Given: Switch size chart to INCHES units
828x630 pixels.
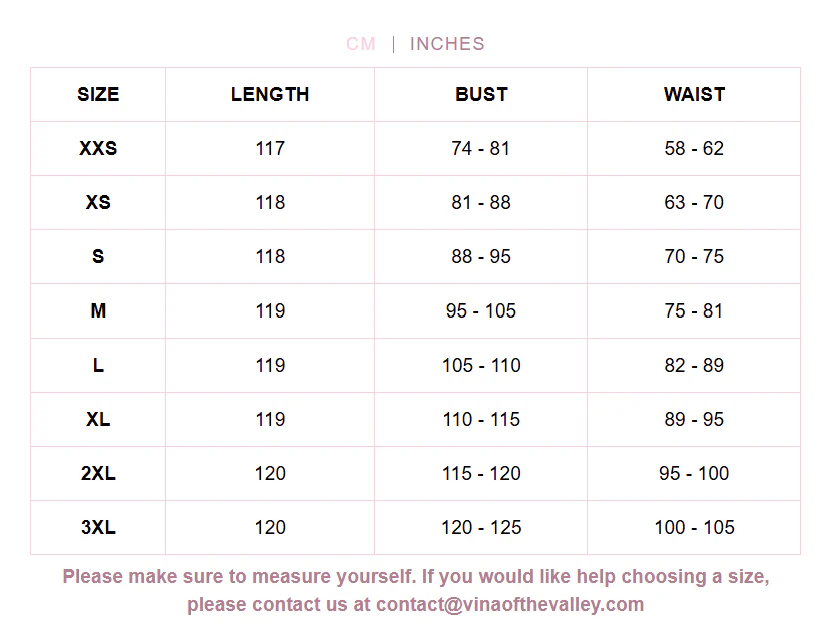Looking at the screenshot, I should pos(447,44).
